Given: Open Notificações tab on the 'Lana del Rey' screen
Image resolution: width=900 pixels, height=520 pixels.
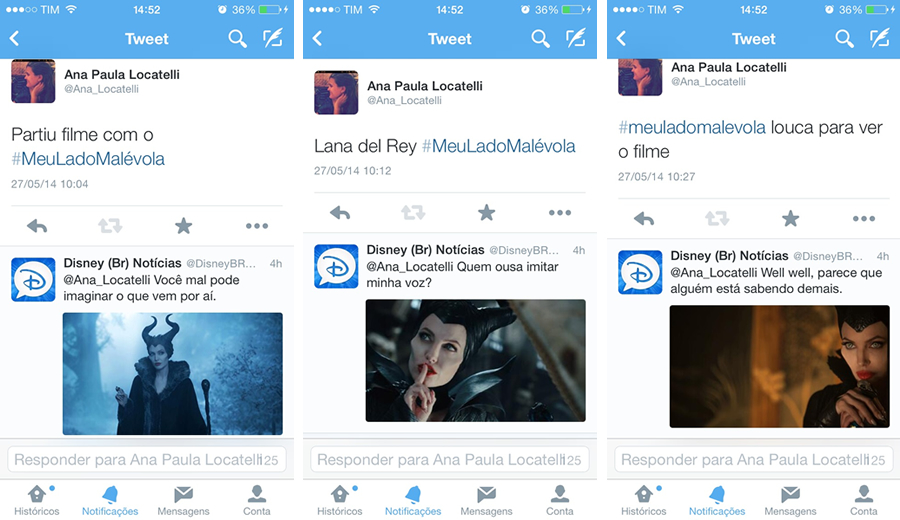Looking at the screenshot, I should (413, 500).
